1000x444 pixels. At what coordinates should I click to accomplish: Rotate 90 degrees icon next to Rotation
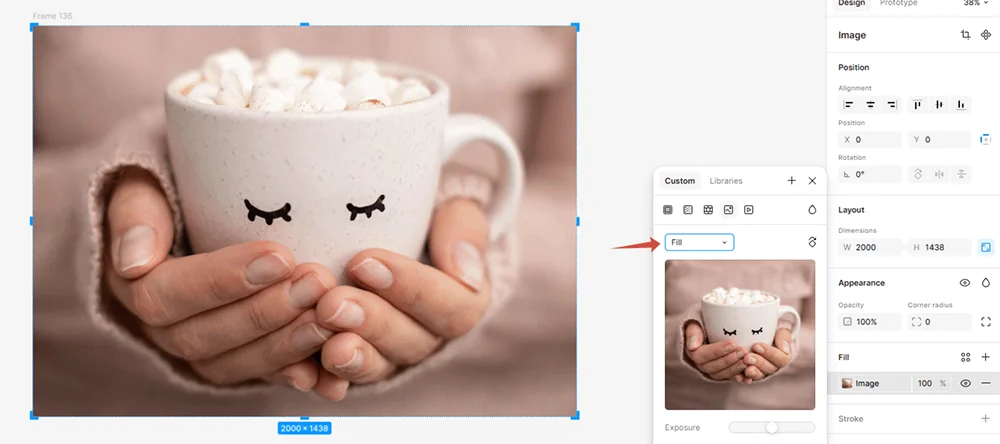click(918, 174)
